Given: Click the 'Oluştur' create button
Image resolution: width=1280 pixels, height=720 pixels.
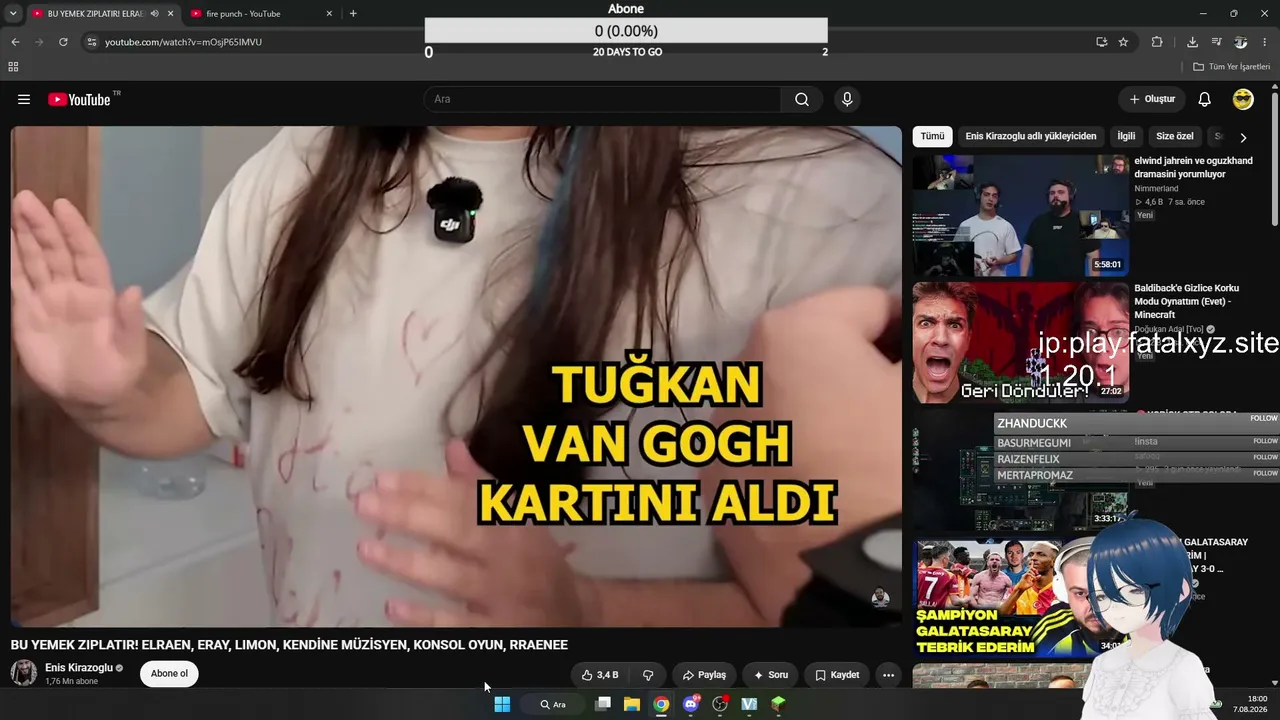Looking at the screenshot, I should (x=1152, y=99).
